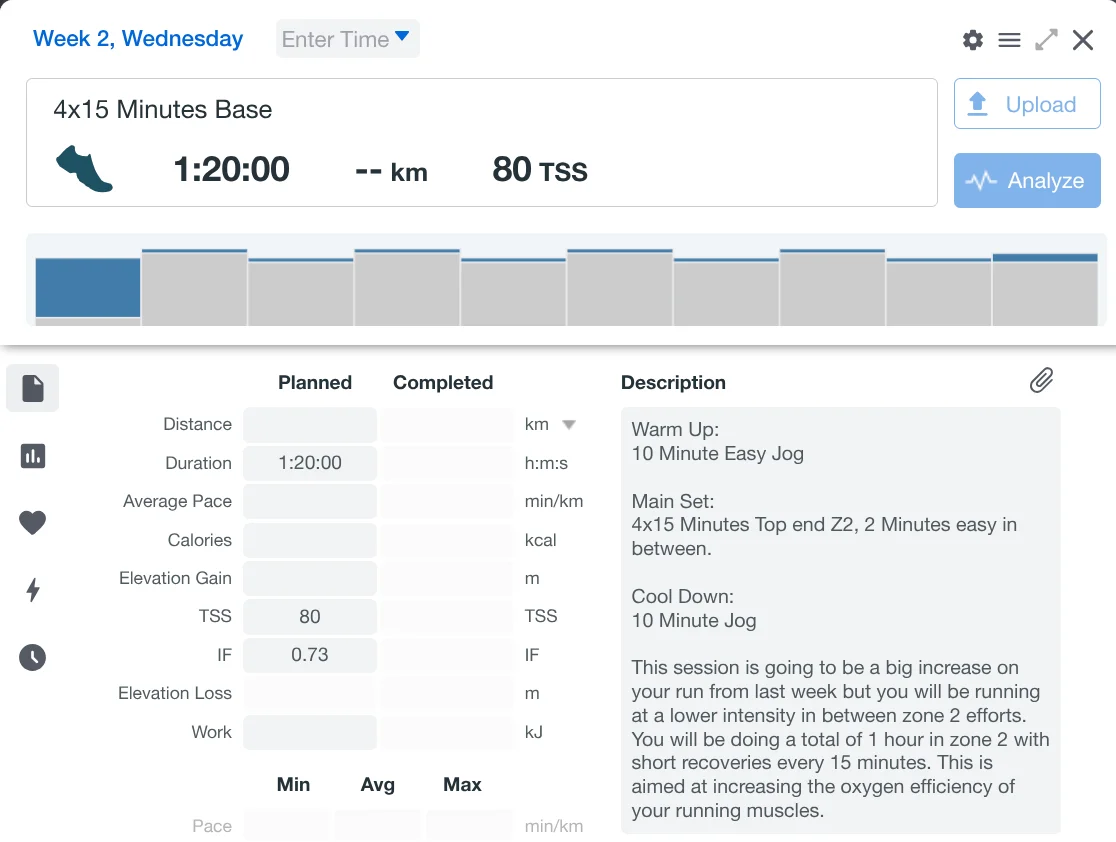Select the running shoe sport icon
Screen dimensions: 1116x842
pos(85,169)
